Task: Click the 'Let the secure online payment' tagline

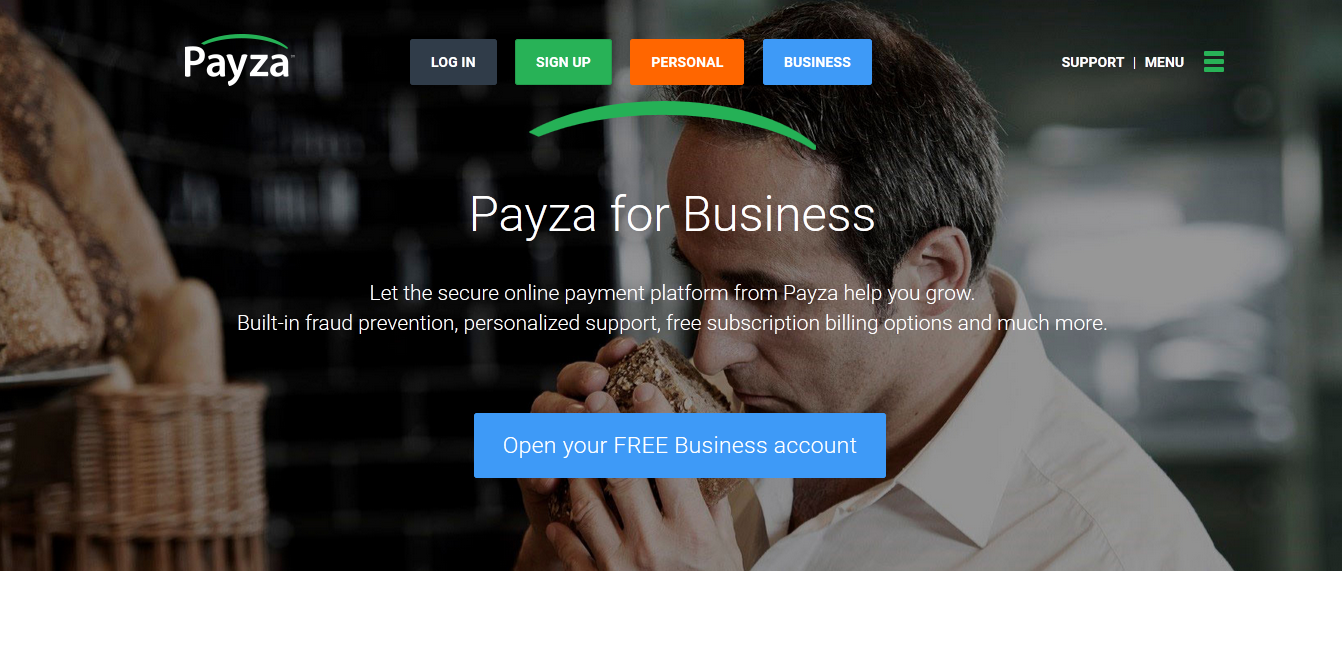Action: click(672, 293)
